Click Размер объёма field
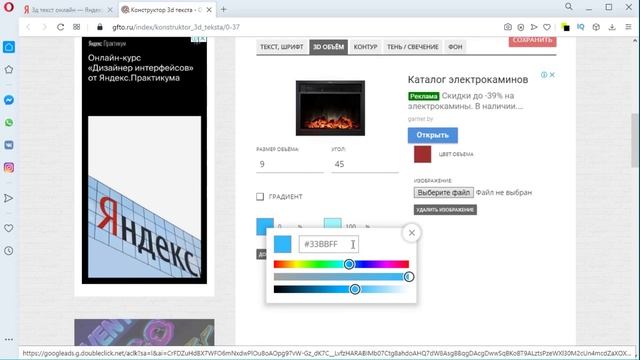Viewport: 640px width, 360px height. click(x=289, y=164)
